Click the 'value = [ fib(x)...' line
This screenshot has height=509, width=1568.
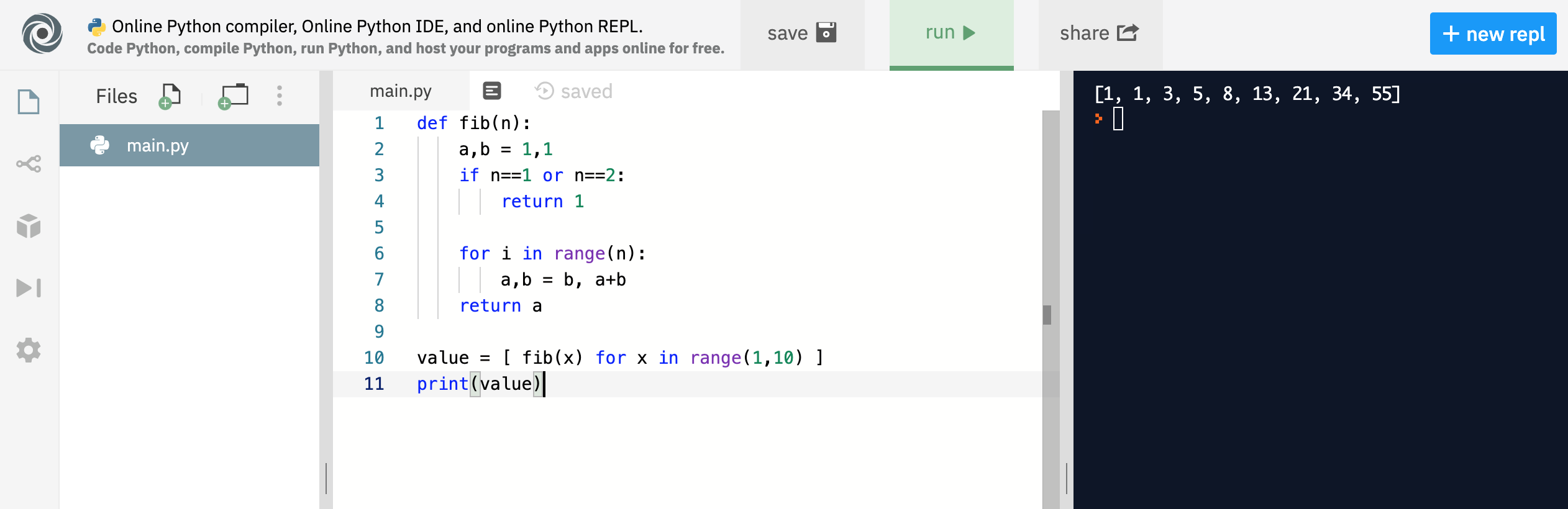pyautogui.click(x=620, y=358)
